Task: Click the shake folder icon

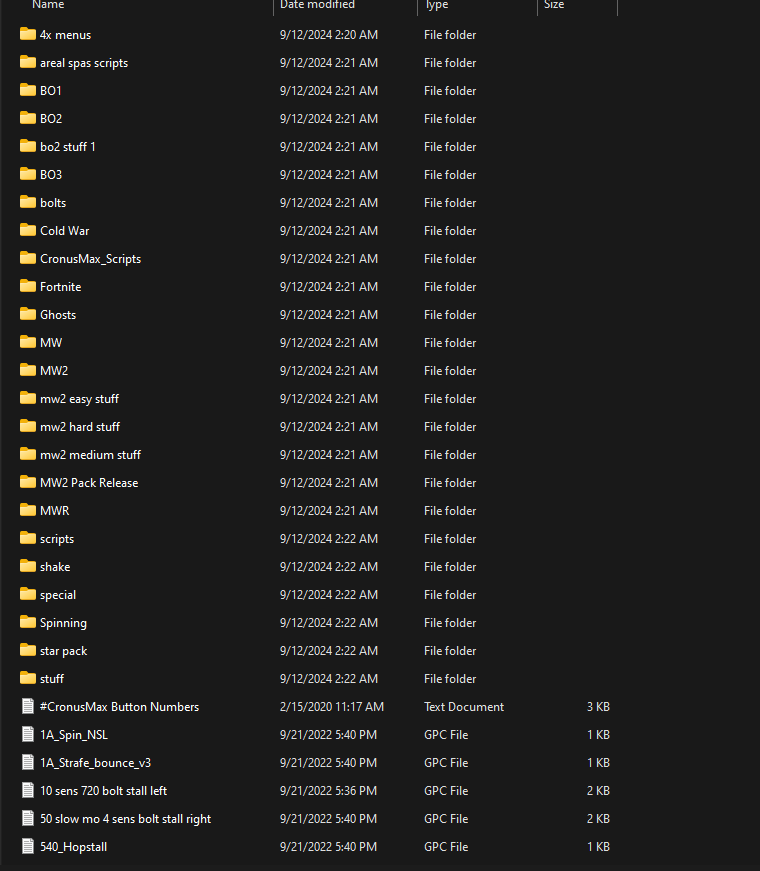Action: tap(28, 566)
